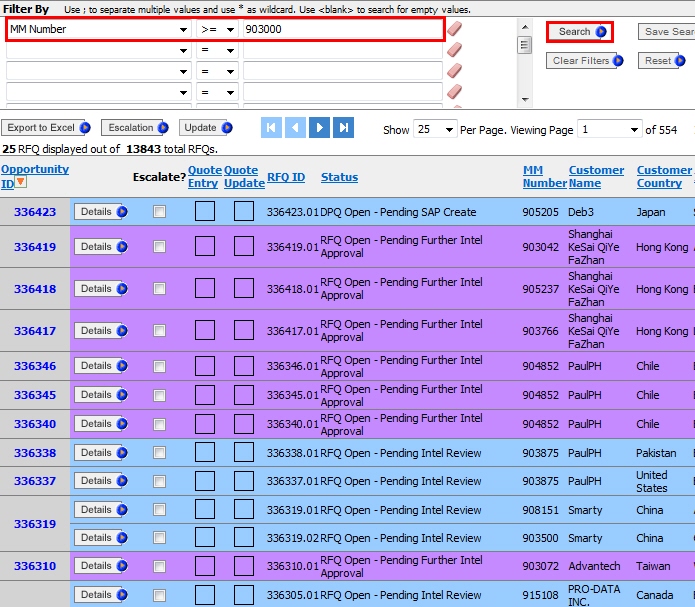Open Quote Entry box for RFQ 336417.01
The width and height of the screenshot is (695, 607).
[205, 330]
